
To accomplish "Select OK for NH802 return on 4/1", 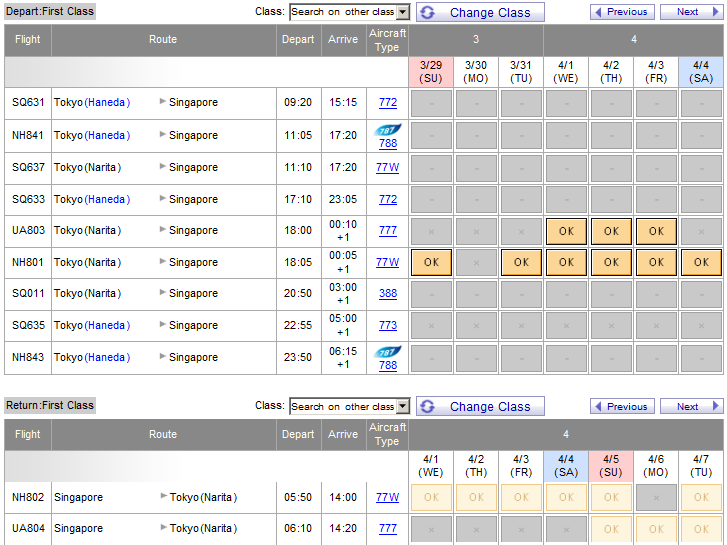I will [x=432, y=497].
